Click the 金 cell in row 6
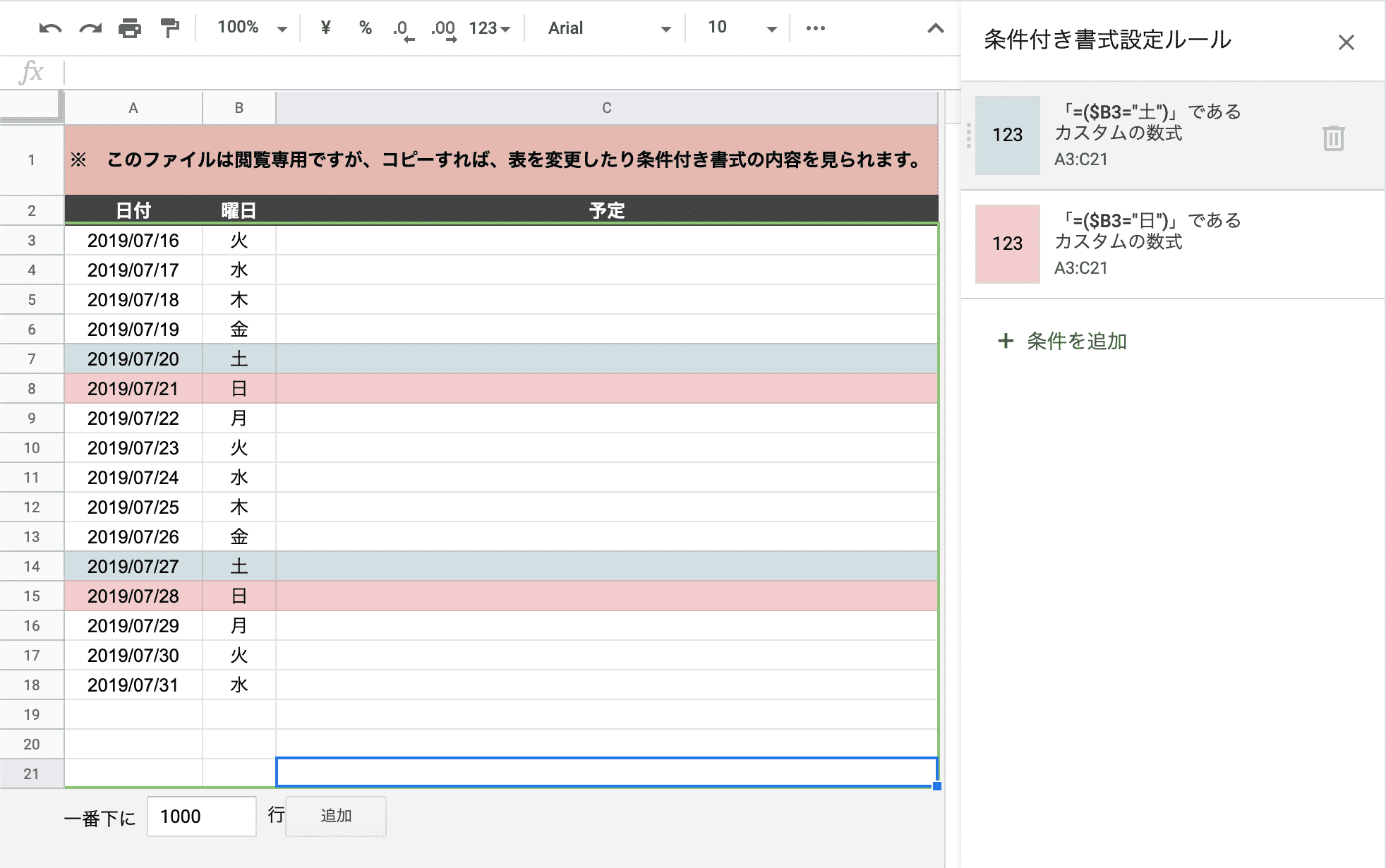1386x868 pixels. pyautogui.click(x=239, y=330)
